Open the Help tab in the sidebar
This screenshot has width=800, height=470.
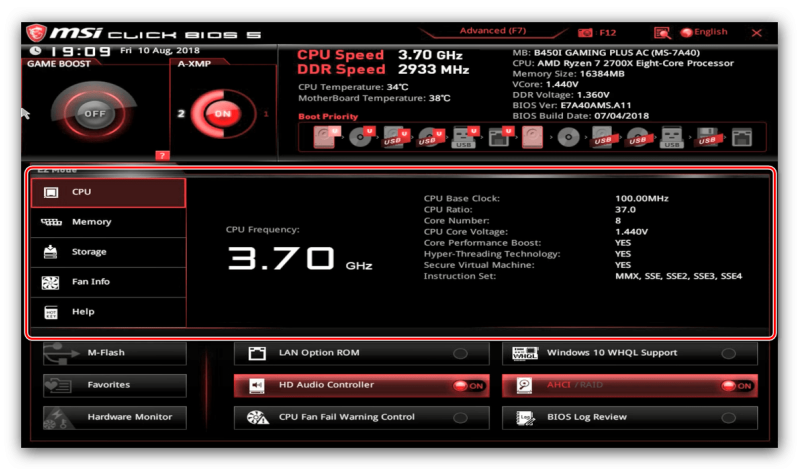coord(108,312)
